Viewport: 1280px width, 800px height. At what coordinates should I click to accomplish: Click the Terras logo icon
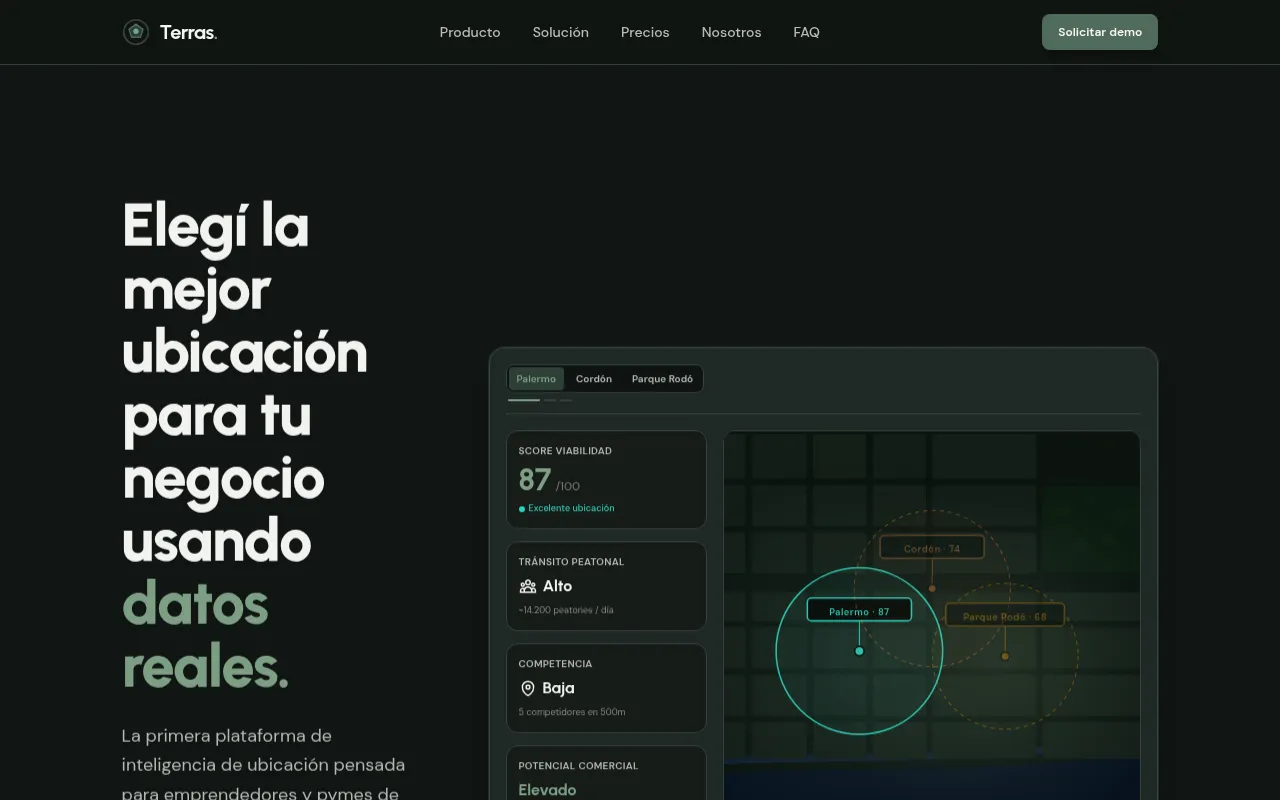(x=136, y=32)
